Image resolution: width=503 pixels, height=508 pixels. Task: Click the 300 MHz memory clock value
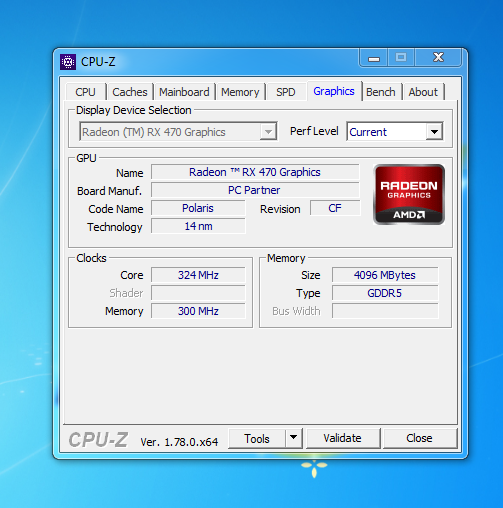[198, 311]
